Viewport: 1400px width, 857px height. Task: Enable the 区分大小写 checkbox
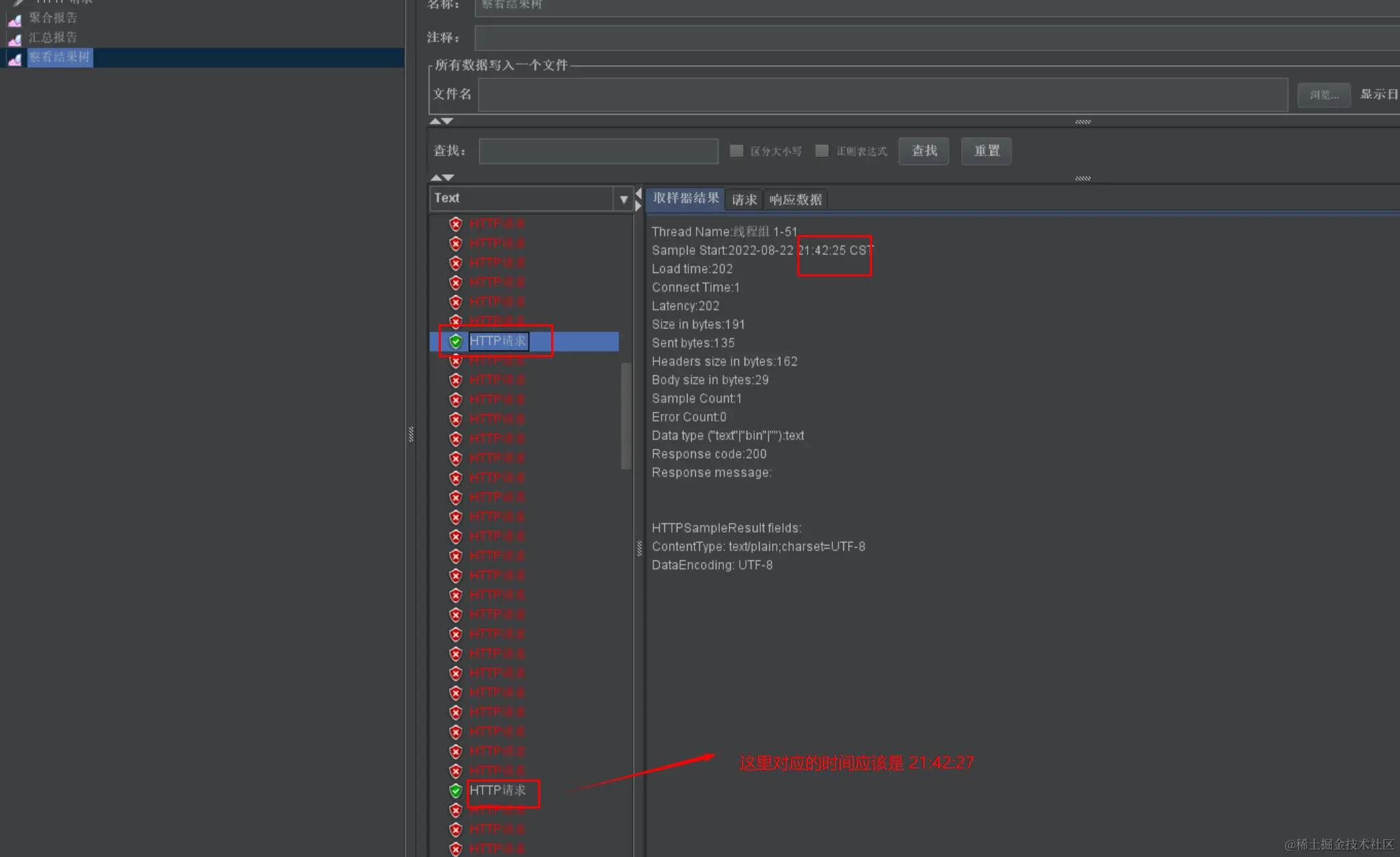click(x=736, y=151)
